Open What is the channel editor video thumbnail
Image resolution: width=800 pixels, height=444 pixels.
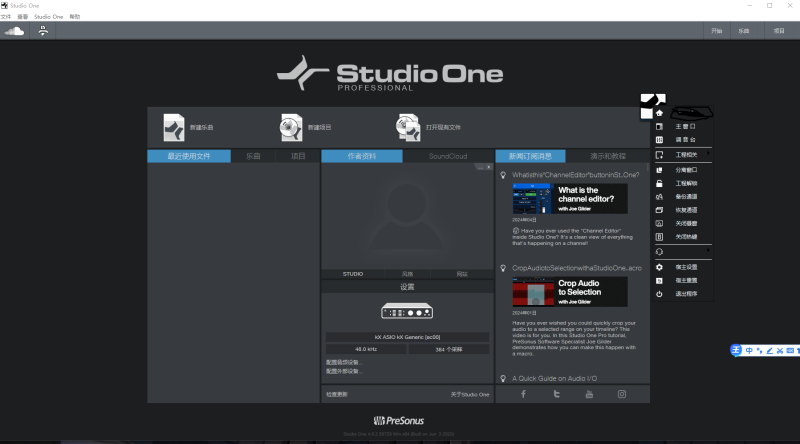pos(570,199)
